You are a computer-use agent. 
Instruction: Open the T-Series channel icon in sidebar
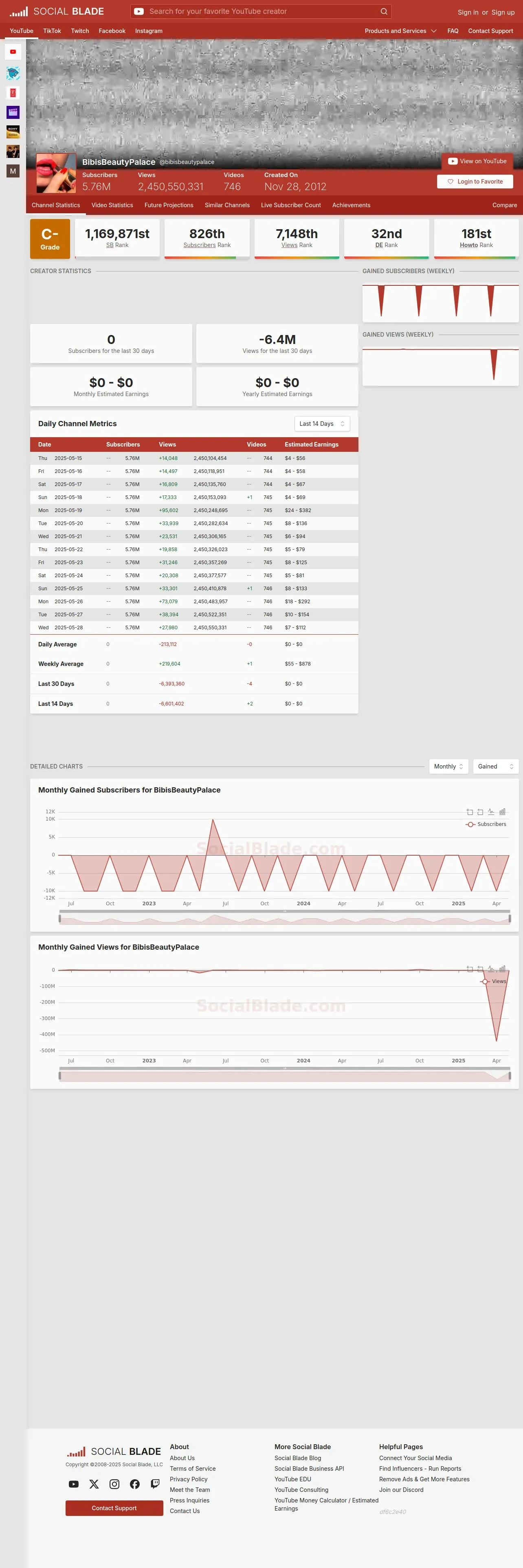(x=13, y=92)
